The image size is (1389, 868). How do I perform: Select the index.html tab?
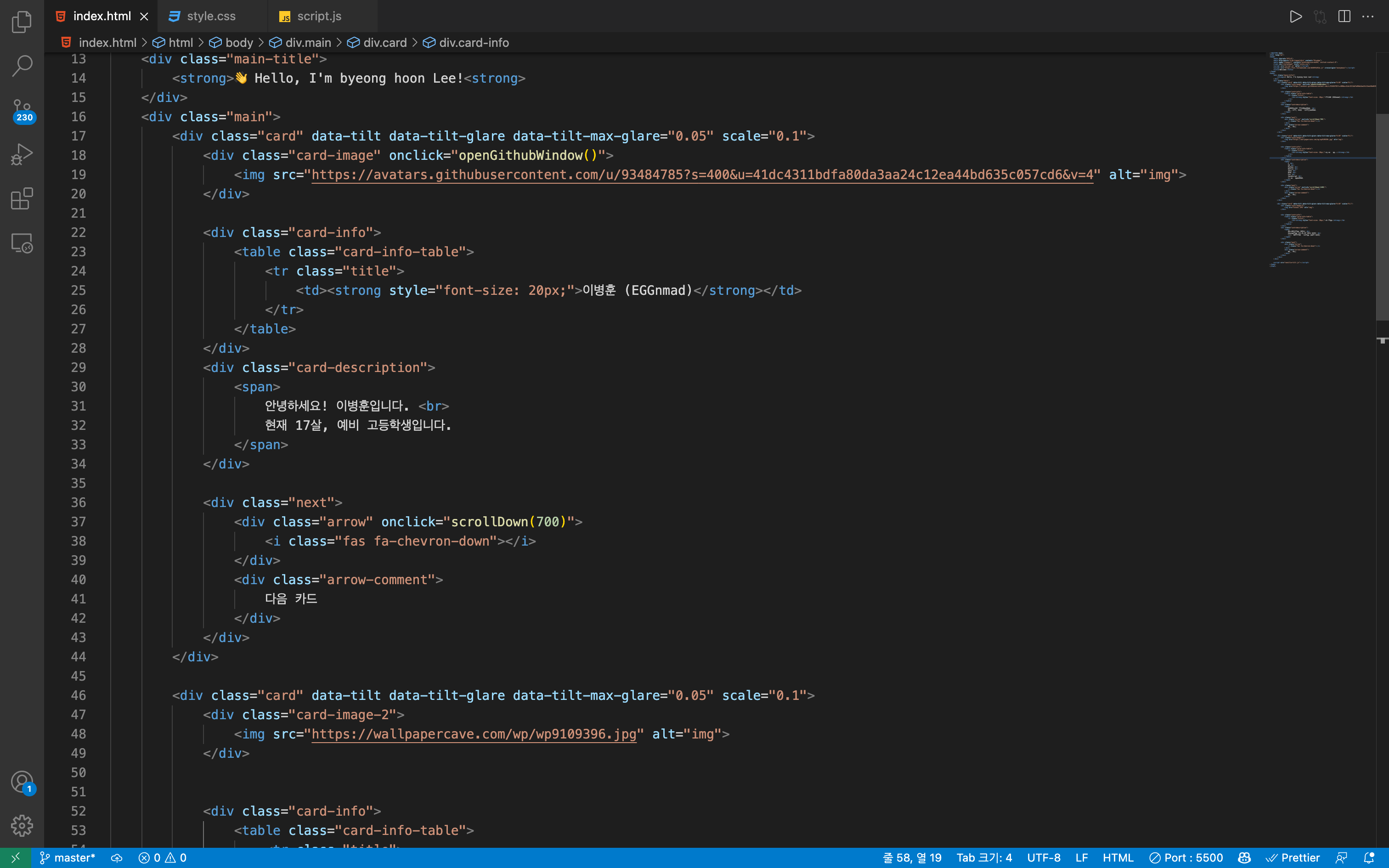point(101,16)
